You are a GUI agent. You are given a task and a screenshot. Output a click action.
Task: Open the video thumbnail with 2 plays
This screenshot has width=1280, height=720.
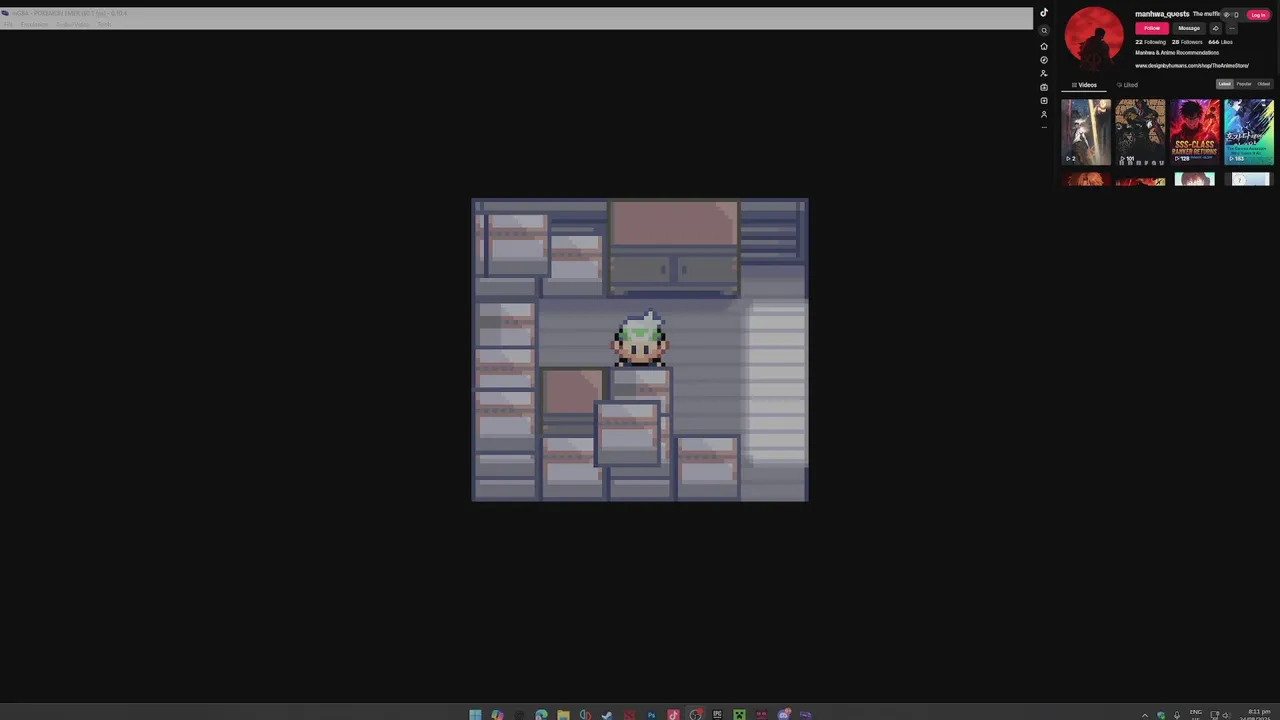[1086, 131]
